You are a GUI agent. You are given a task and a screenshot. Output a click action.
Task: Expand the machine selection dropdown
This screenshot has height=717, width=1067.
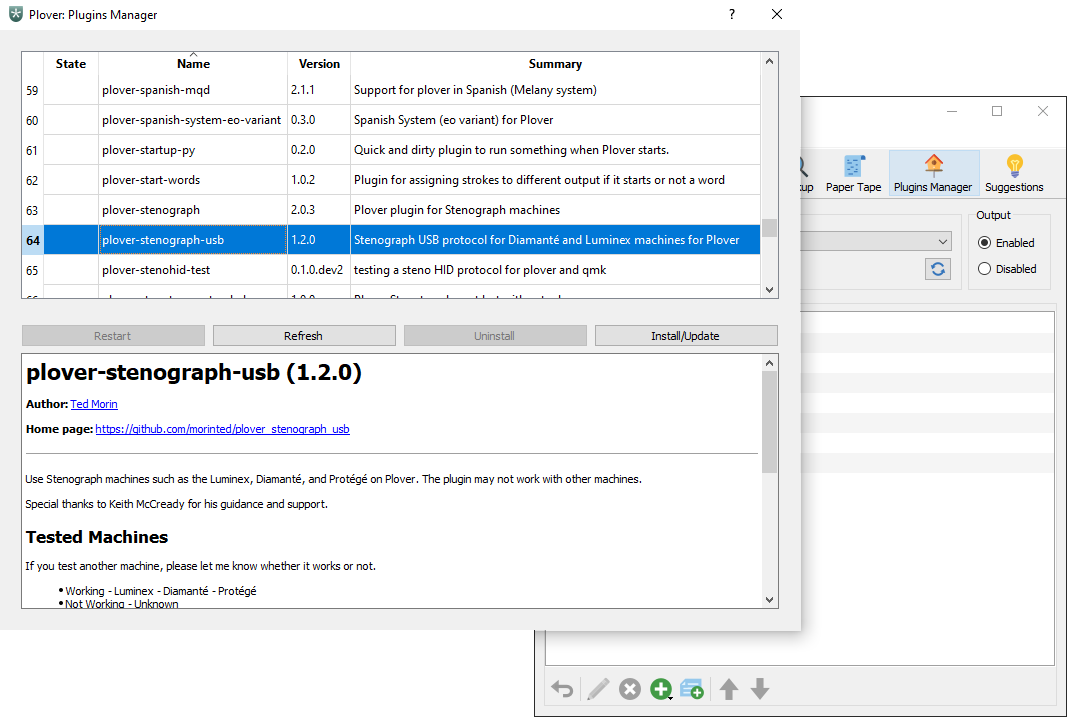click(x=943, y=241)
